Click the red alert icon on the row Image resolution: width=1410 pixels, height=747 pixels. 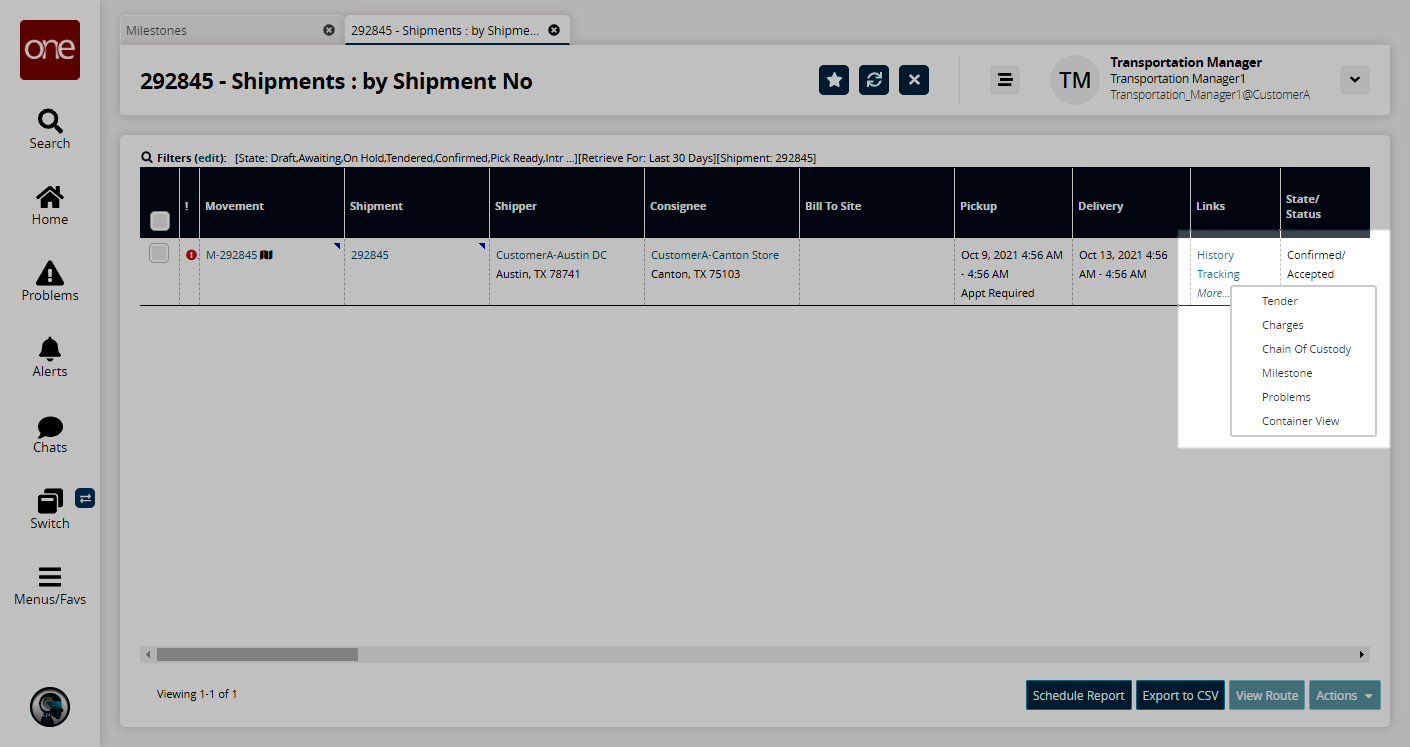pos(191,255)
